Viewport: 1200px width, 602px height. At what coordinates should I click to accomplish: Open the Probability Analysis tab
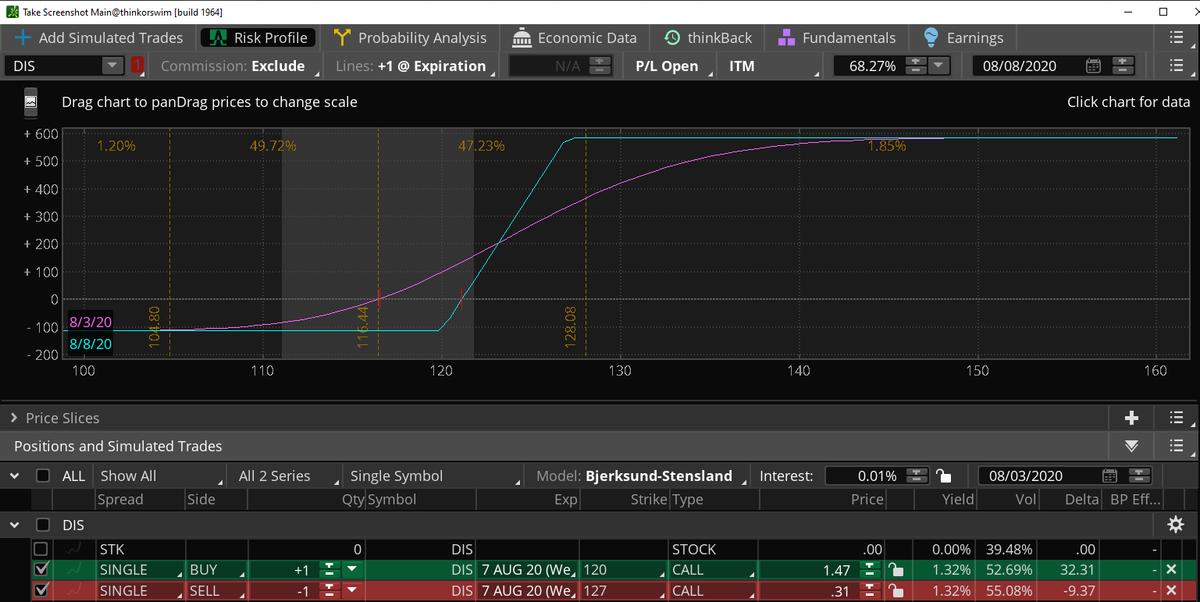point(410,38)
